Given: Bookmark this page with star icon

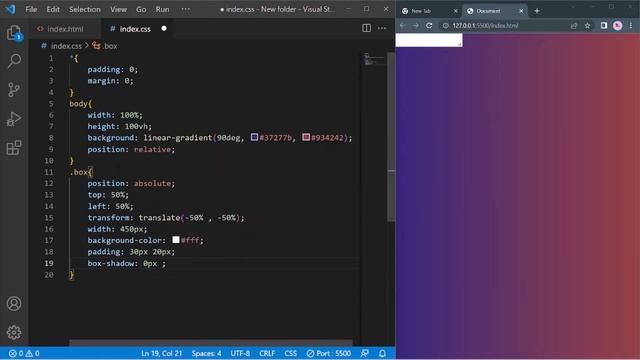Looking at the screenshot, I should (587, 25).
